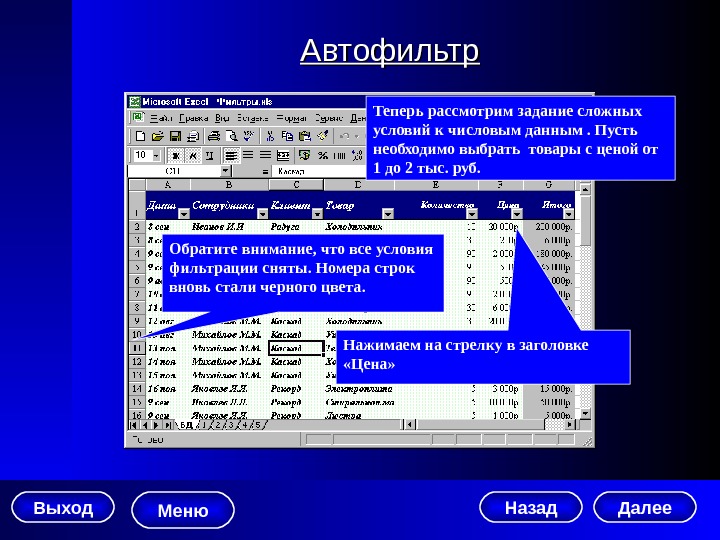Click the Excel workbook icon in menu bar

point(137,118)
